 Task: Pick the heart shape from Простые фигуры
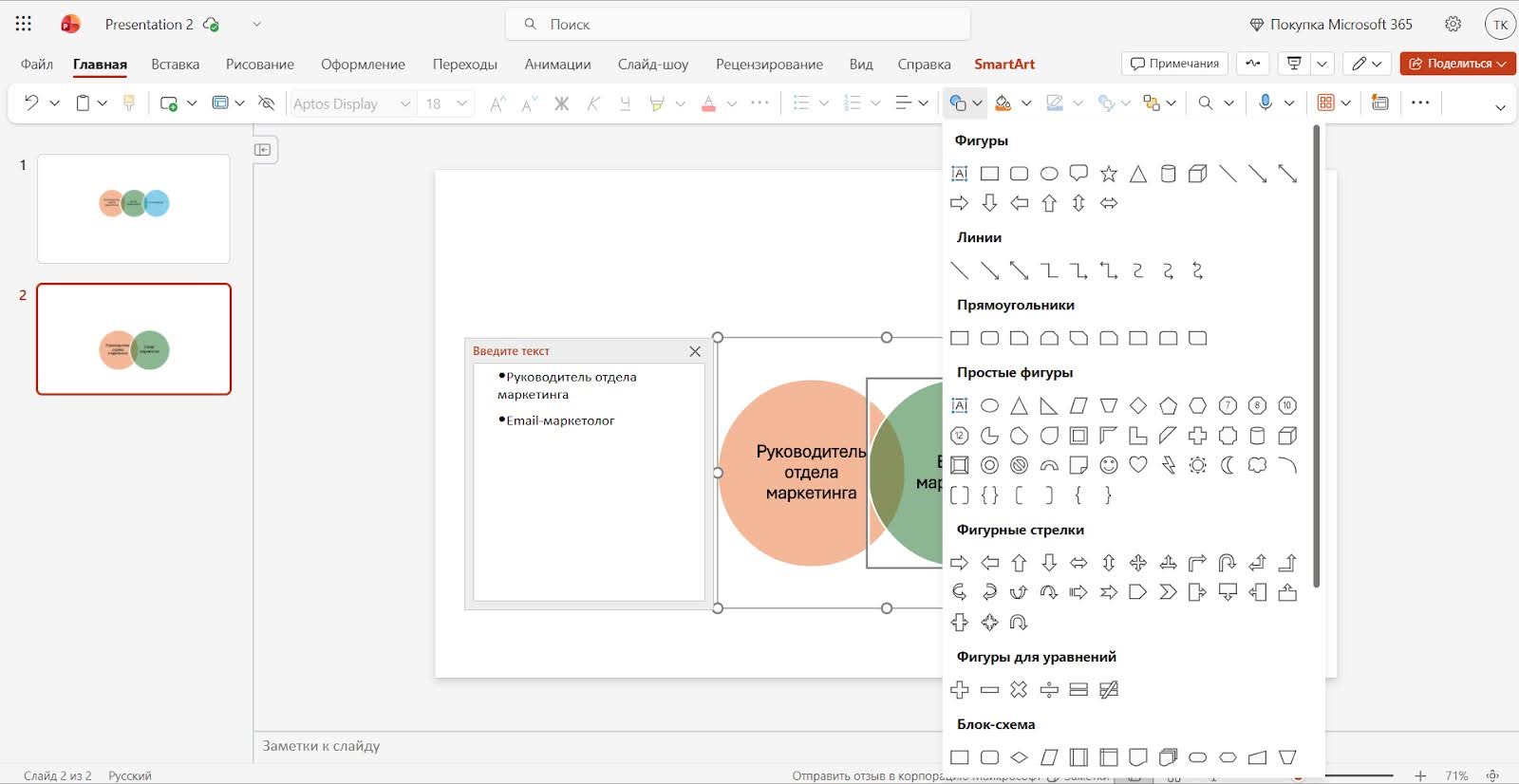[x=1138, y=465]
